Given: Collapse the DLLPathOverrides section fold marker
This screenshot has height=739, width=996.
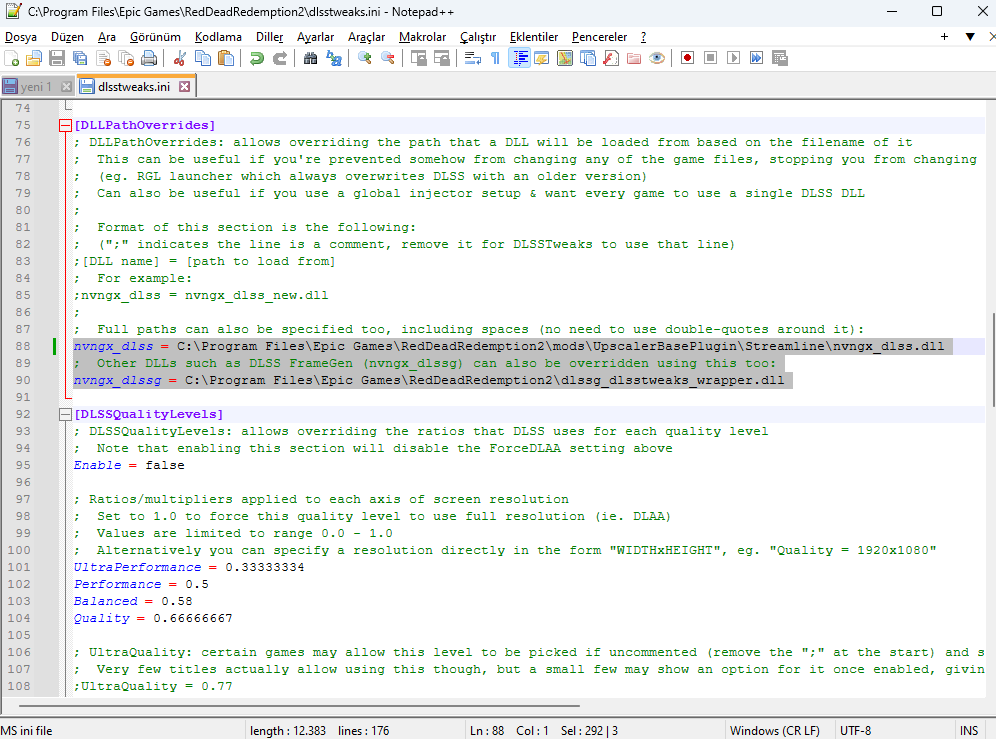Looking at the screenshot, I should tap(65, 125).
